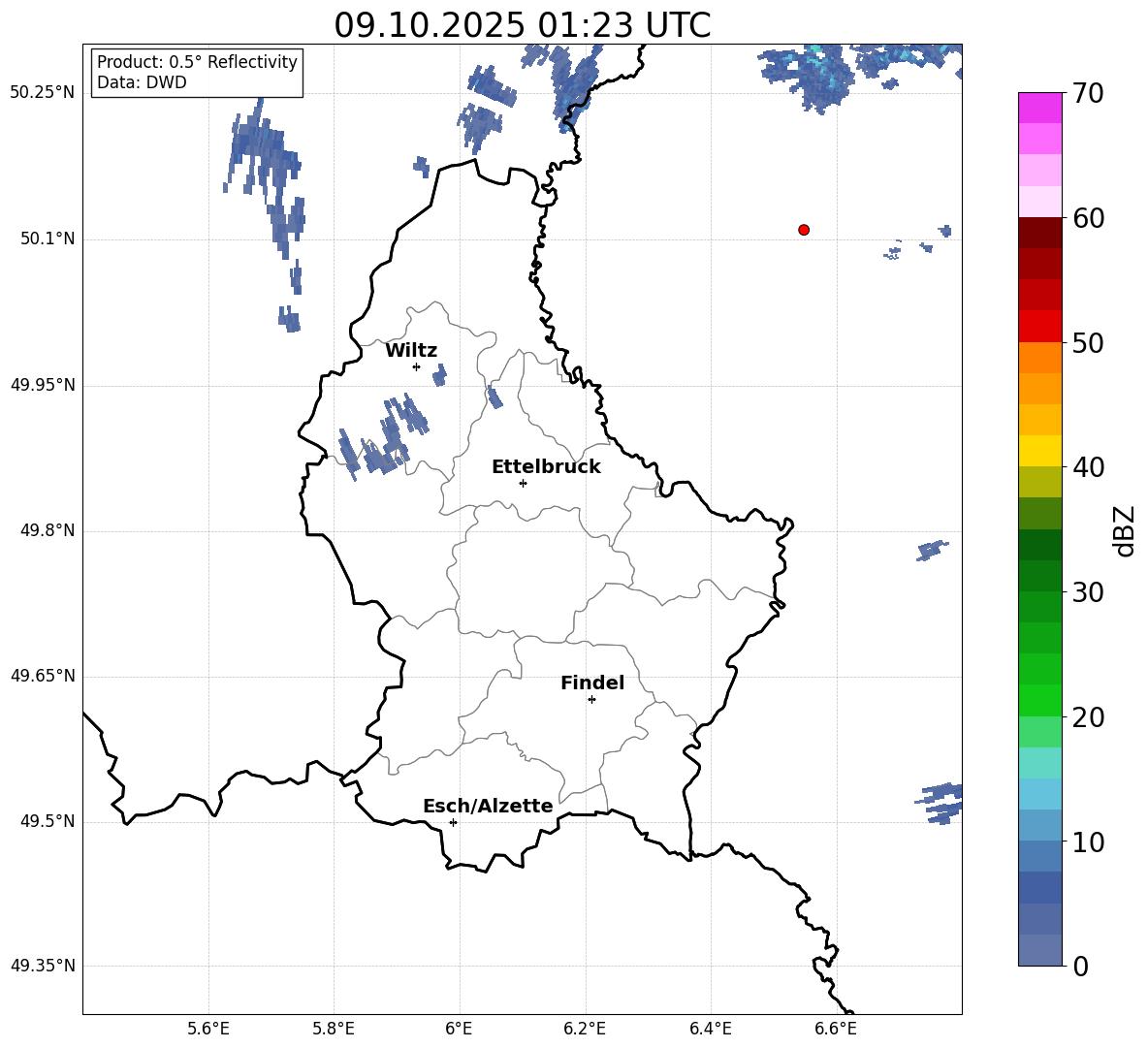
Task: Click the 70 colorbar tick label
Action: click(1088, 94)
